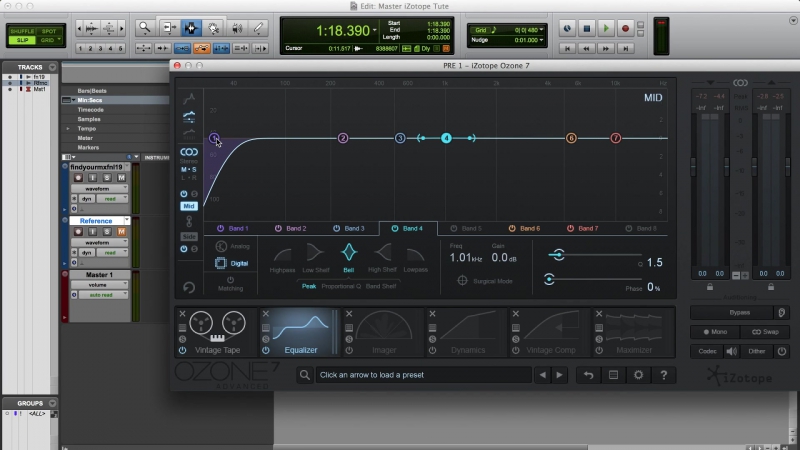
Task: Click Return to Zero transport button
Action: (567, 48)
